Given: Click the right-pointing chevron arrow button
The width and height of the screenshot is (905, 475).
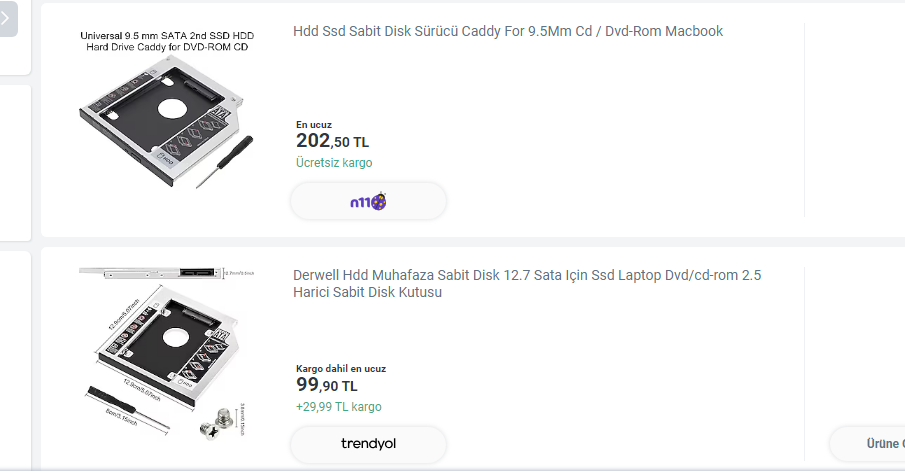Looking at the screenshot, I should tap(7, 17).
